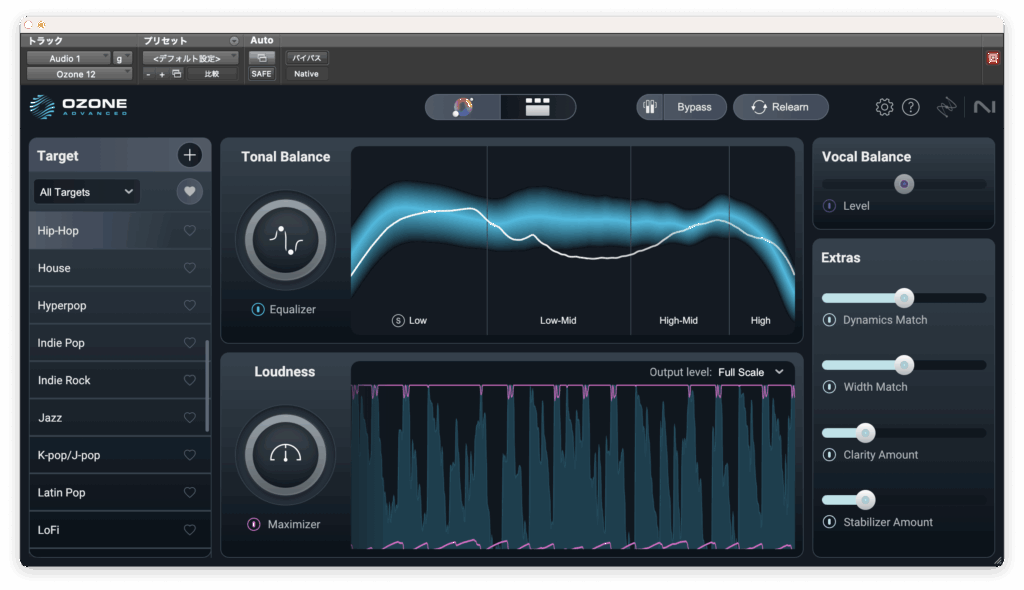The image size is (1024, 590).
Task: Open the Ozone settings gear
Action: pos(884,107)
